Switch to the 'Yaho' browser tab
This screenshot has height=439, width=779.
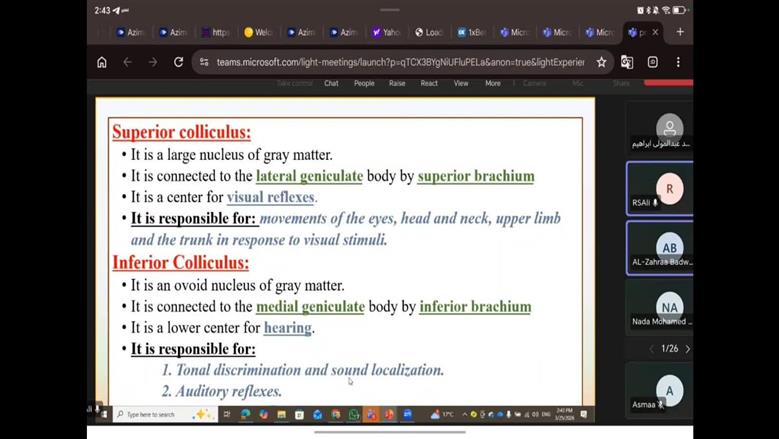(386, 32)
